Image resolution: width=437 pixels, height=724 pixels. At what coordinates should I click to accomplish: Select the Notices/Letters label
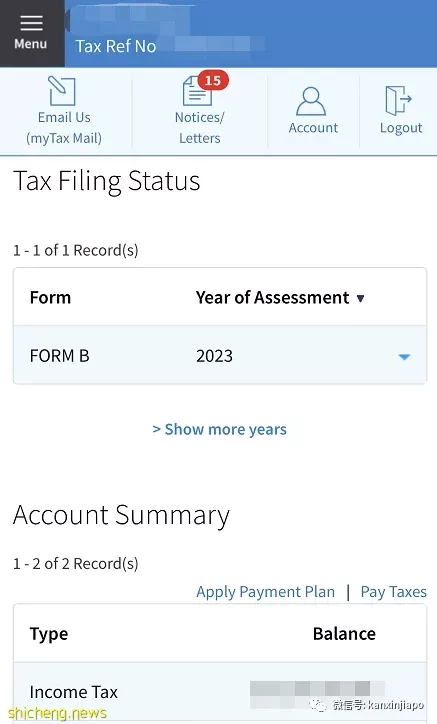click(200, 128)
